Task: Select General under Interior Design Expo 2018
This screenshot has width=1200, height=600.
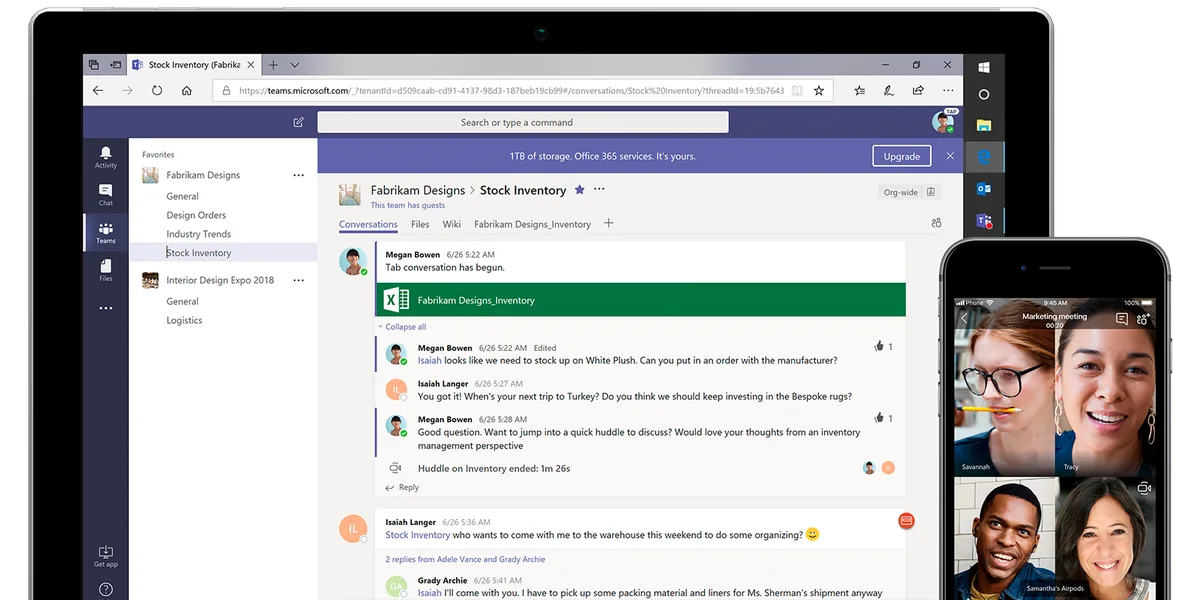Action: (x=182, y=301)
